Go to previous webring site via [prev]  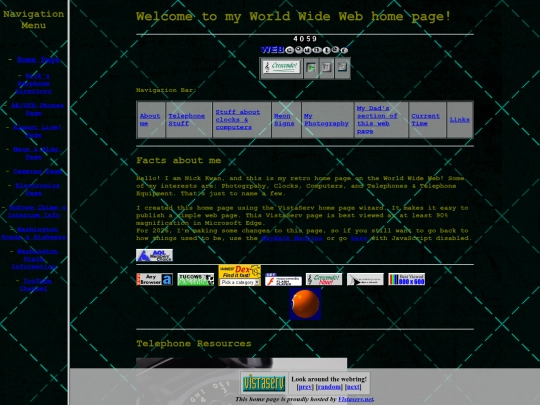305,387
